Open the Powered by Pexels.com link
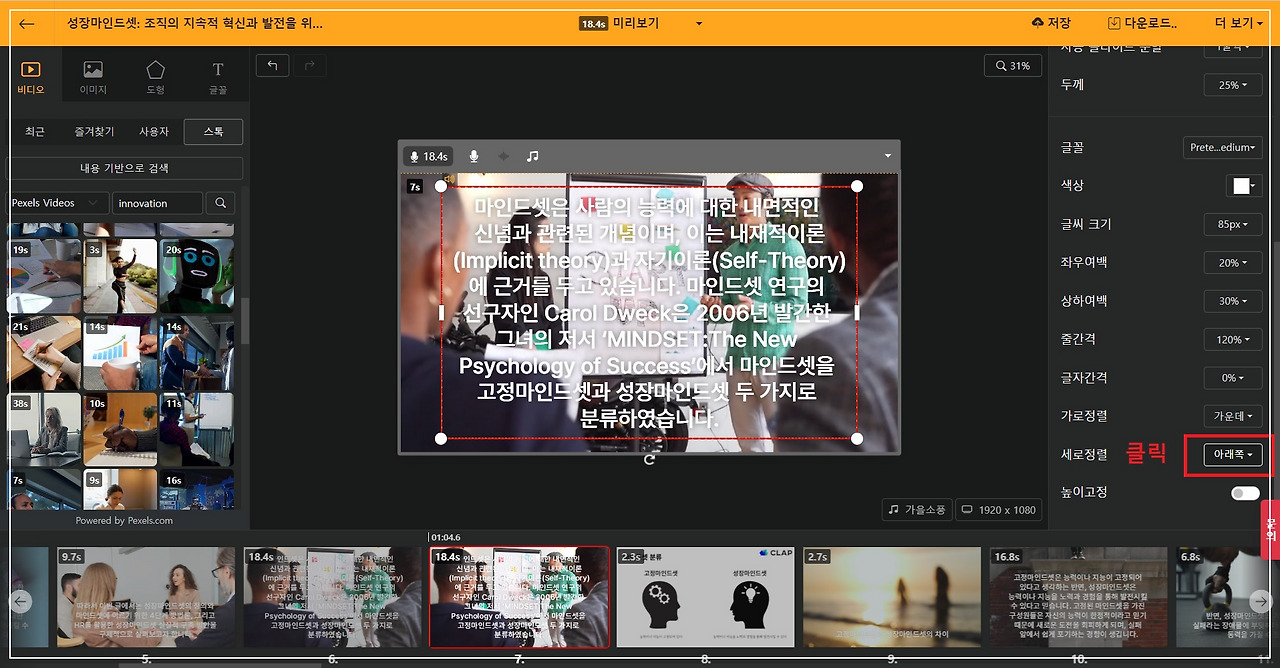 point(124,520)
